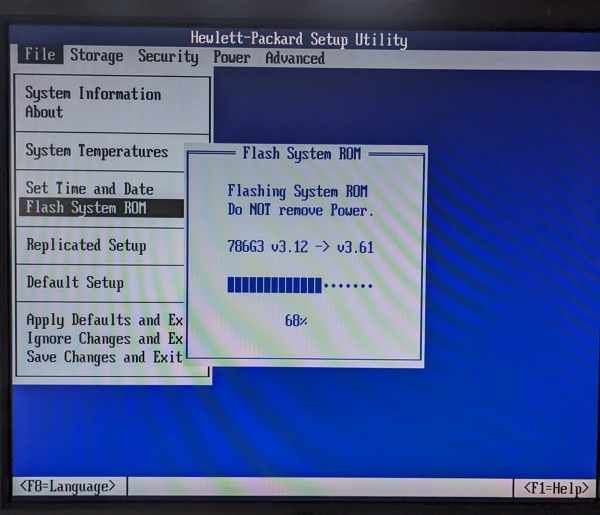Choose Set Time and Date

pyautogui.click(x=90, y=188)
